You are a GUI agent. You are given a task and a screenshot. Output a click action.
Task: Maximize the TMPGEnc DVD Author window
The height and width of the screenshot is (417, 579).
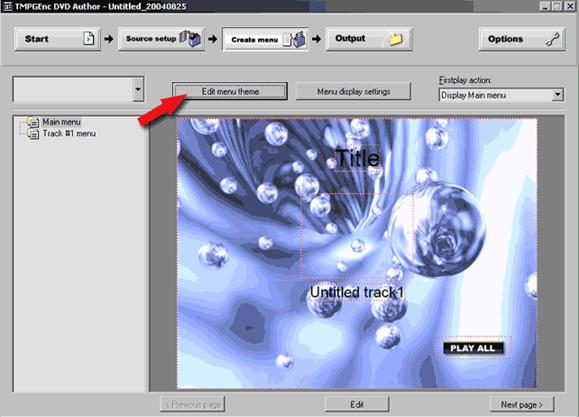coord(557,6)
